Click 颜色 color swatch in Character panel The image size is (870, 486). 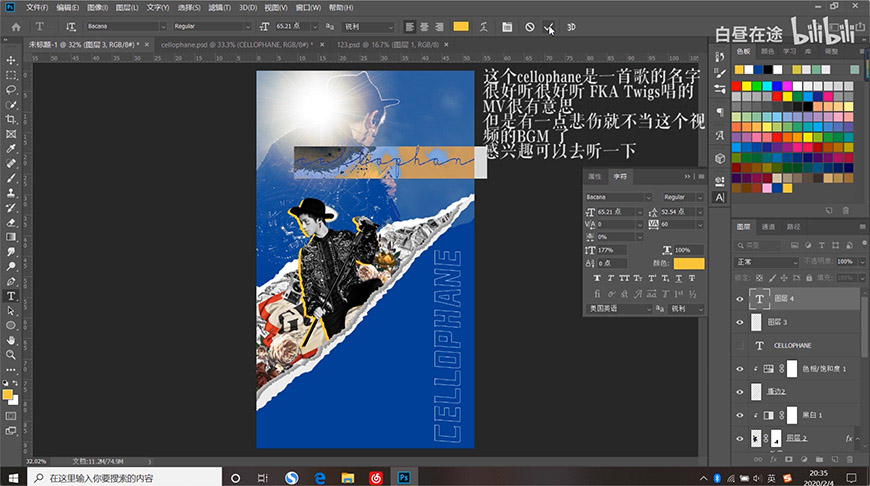point(689,264)
